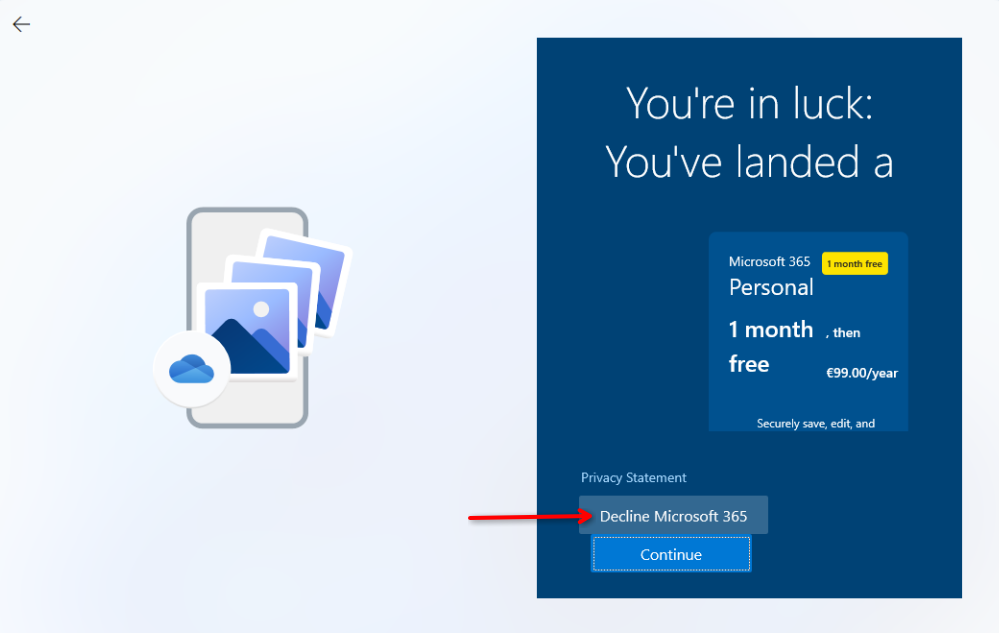Screen dimensions: 999x633
Task: Click the ", then" text in plan card
Action: point(843,333)
